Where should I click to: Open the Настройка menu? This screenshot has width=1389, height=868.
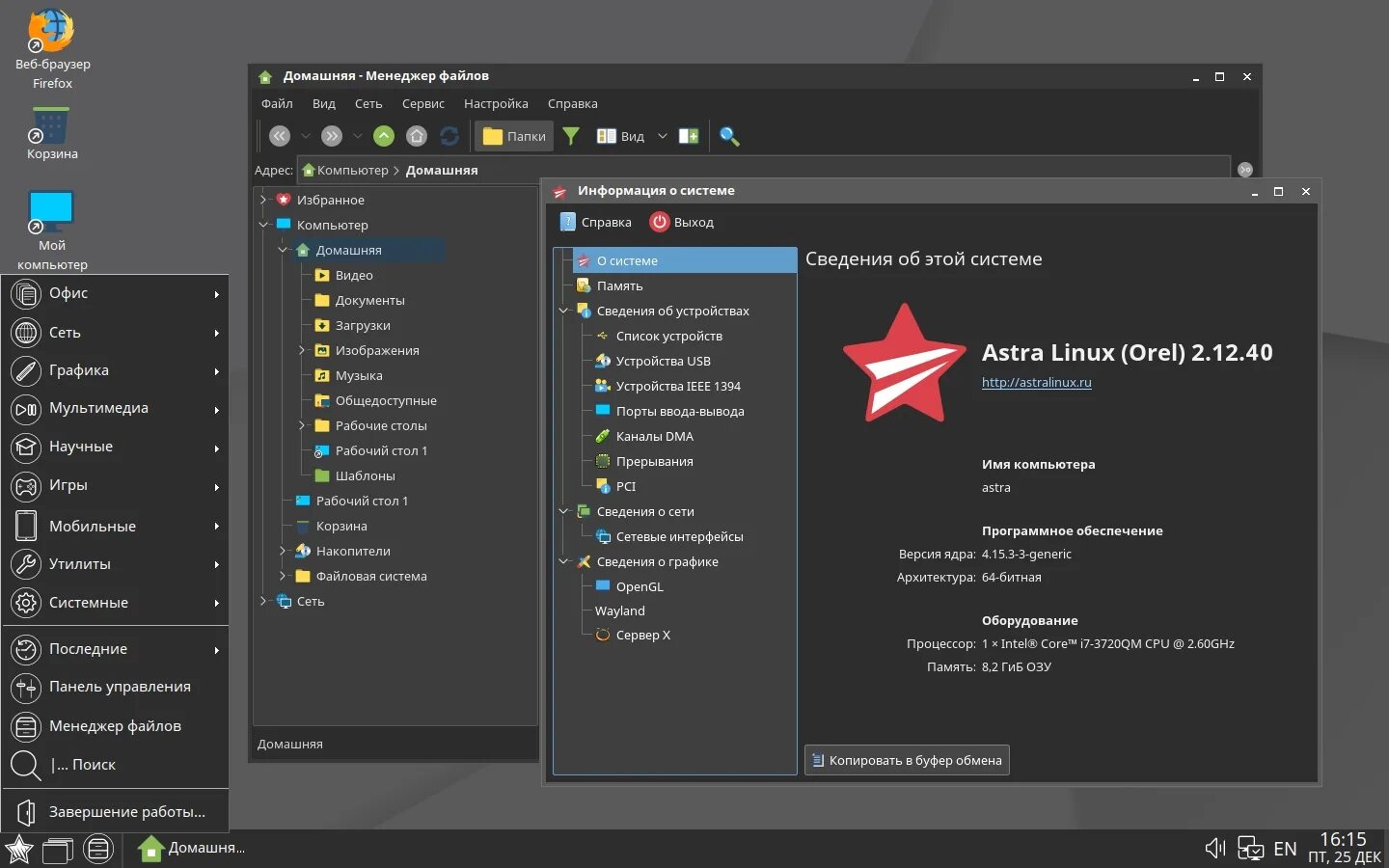(x=496, y=103)
